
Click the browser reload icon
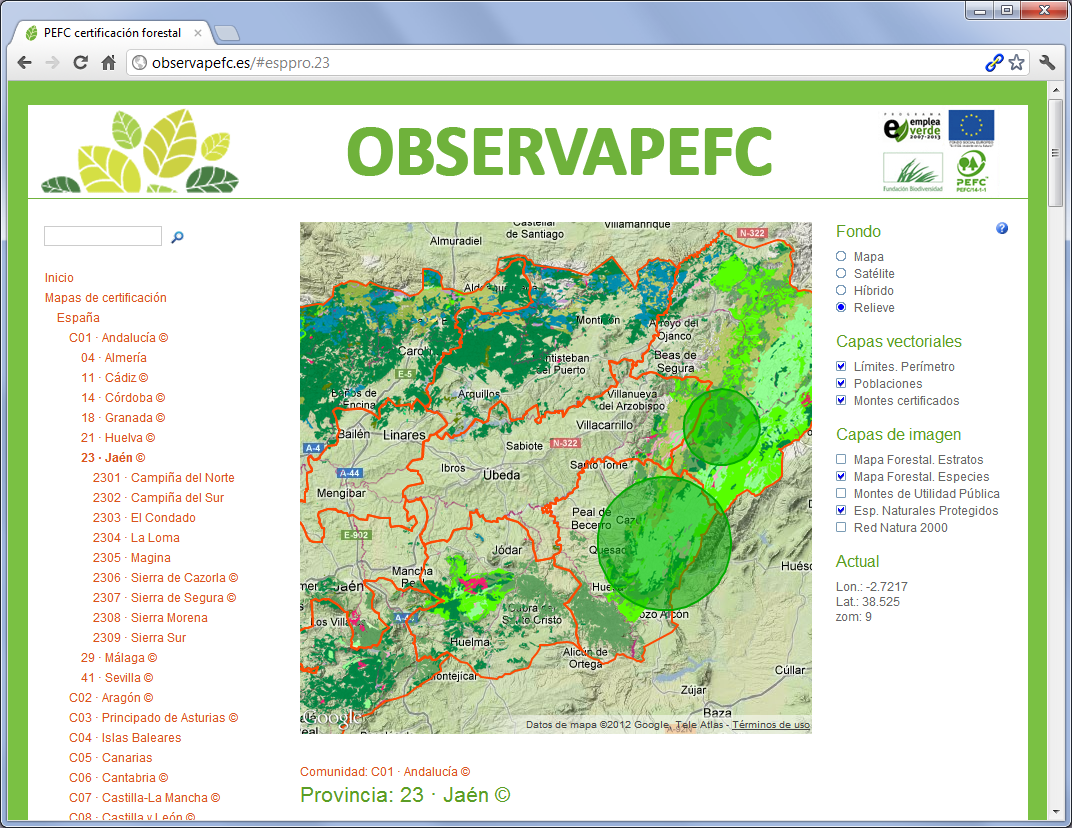tap(81, 63)
